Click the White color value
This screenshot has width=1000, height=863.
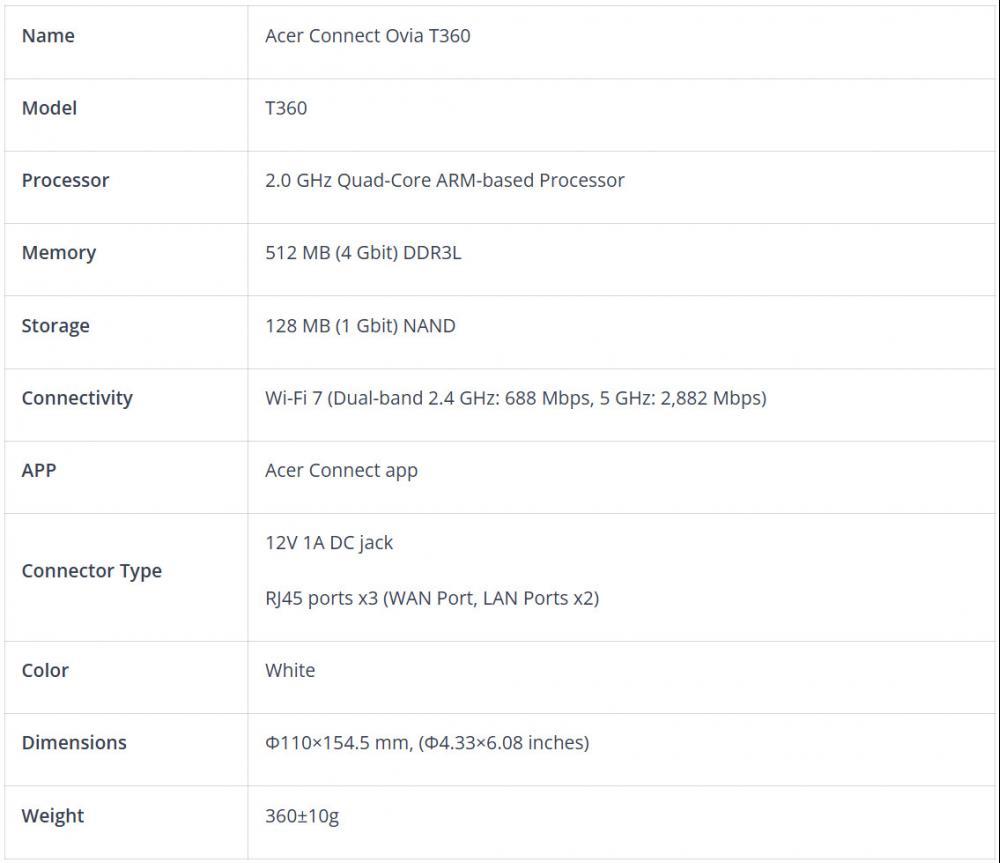(290, 671)
